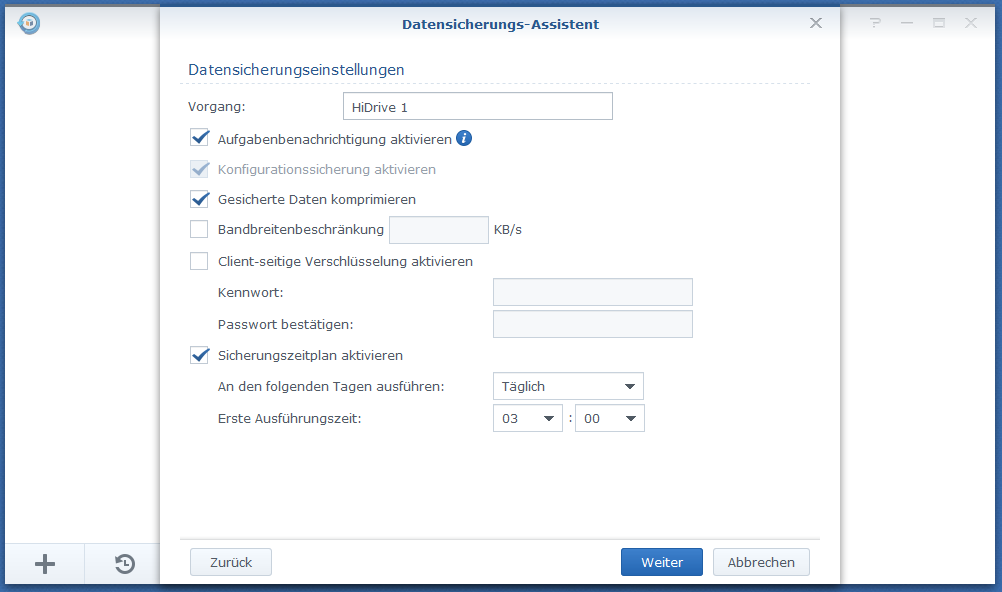The image size is (1002, 592).
Task: Click the Synology logo icon
Action: tap(29, 23)
